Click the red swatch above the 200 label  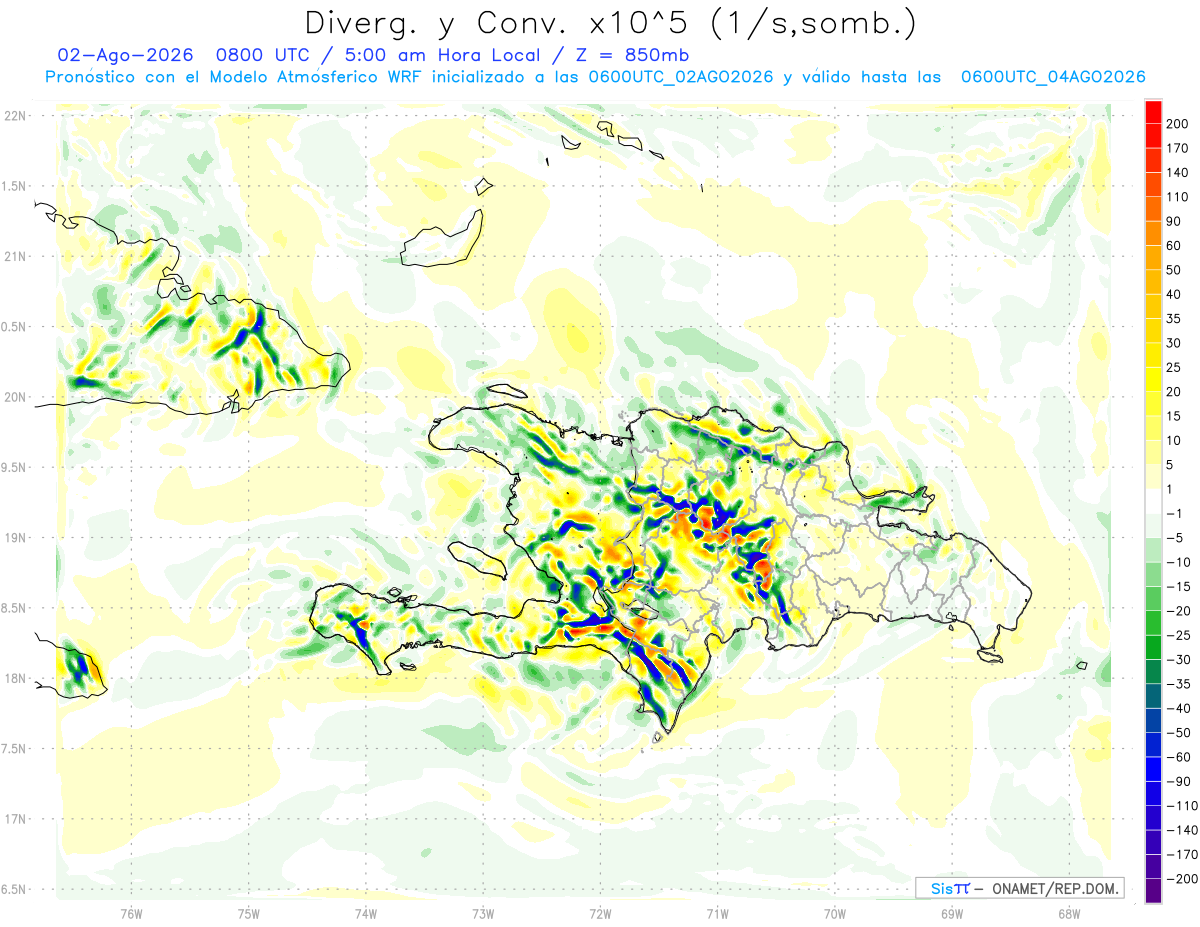(x=1153, y=111)
